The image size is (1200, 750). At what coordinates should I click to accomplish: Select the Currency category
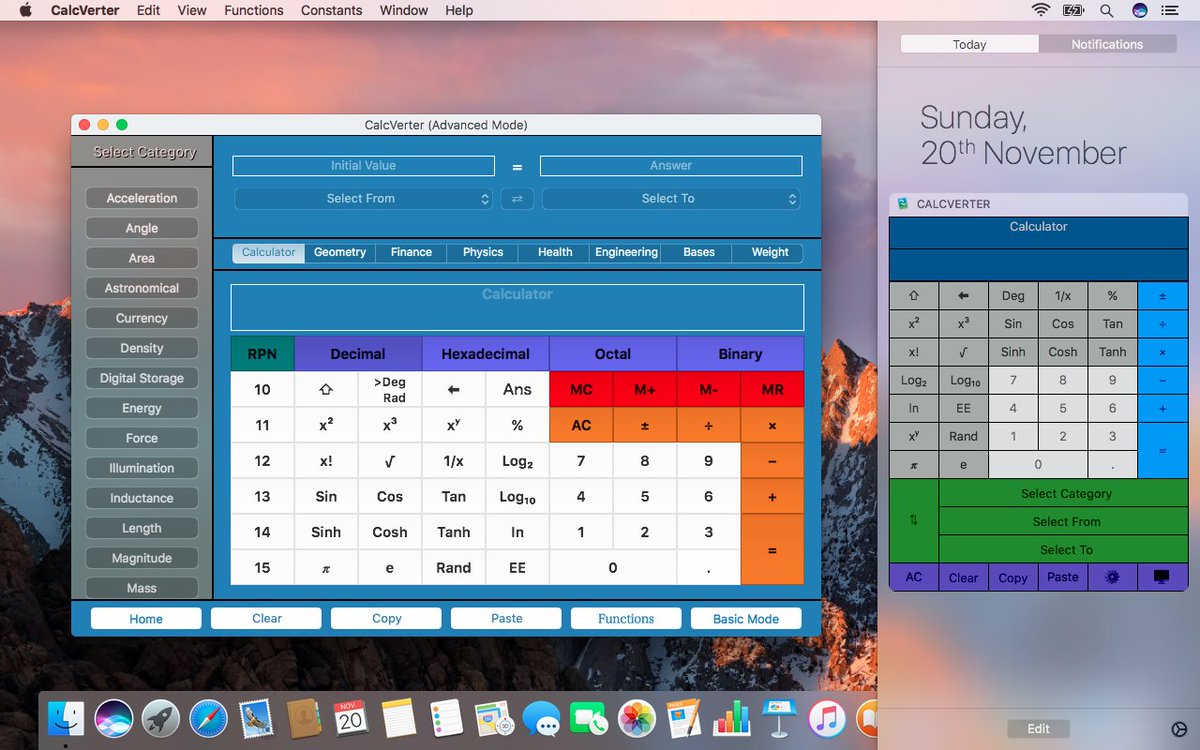click(x=142, y=318)
